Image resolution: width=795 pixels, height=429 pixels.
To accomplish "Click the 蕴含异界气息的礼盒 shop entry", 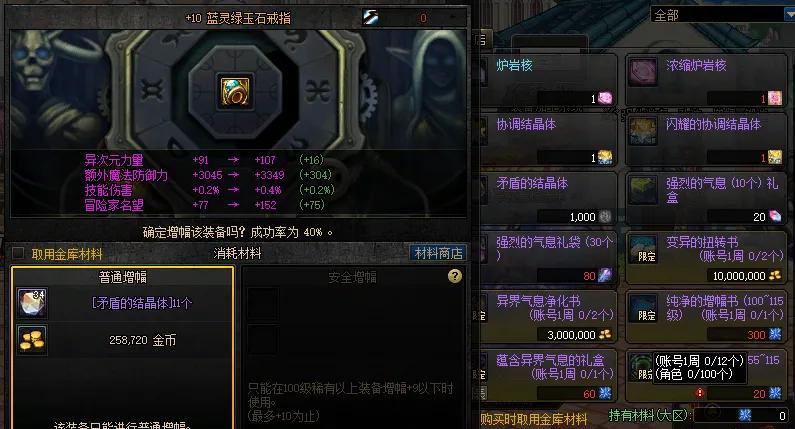I will click(548, 376).
